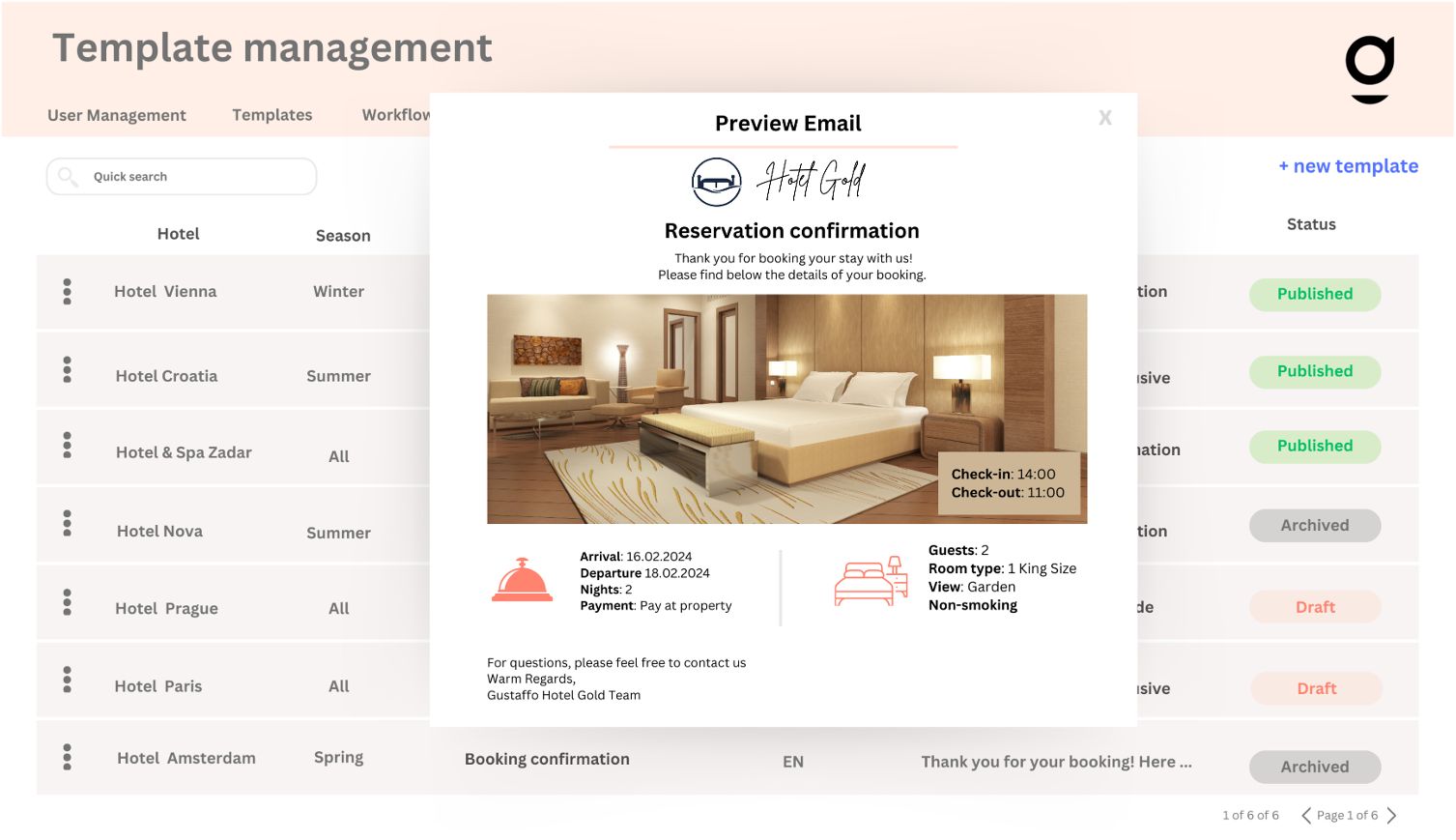Viewport: 1456px width, 840px height.
Task: Click the Gustaffo Hotel Gold Team signature
Action: tap(563, 695)
